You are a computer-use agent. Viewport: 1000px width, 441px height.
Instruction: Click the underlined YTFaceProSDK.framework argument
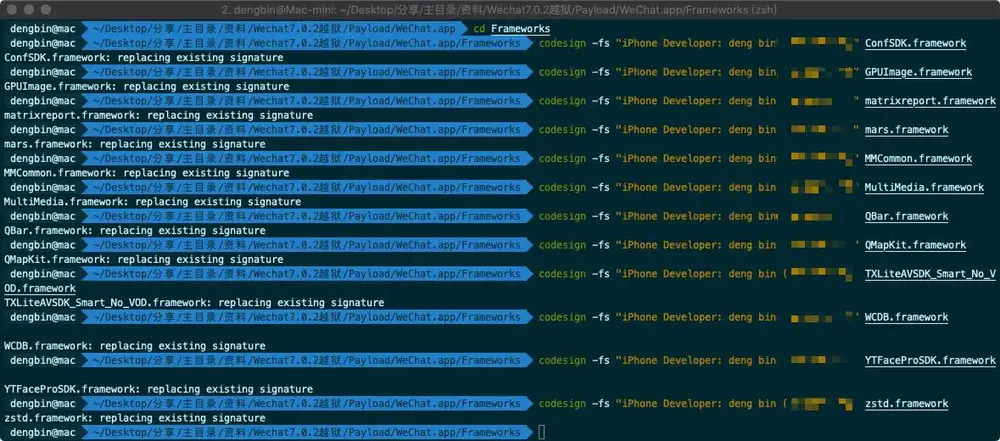pos(930,361)
